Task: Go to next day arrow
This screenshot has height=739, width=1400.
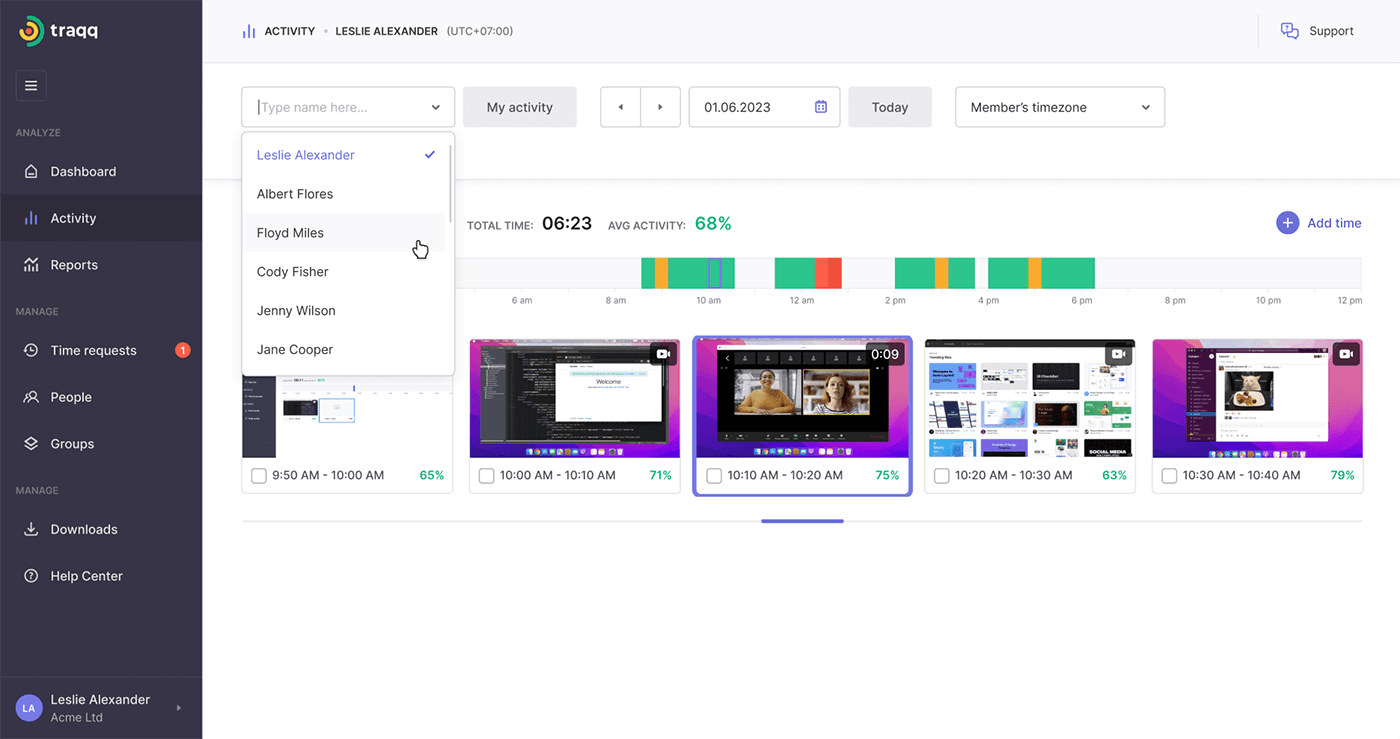Action: click(x=660, y=107)
